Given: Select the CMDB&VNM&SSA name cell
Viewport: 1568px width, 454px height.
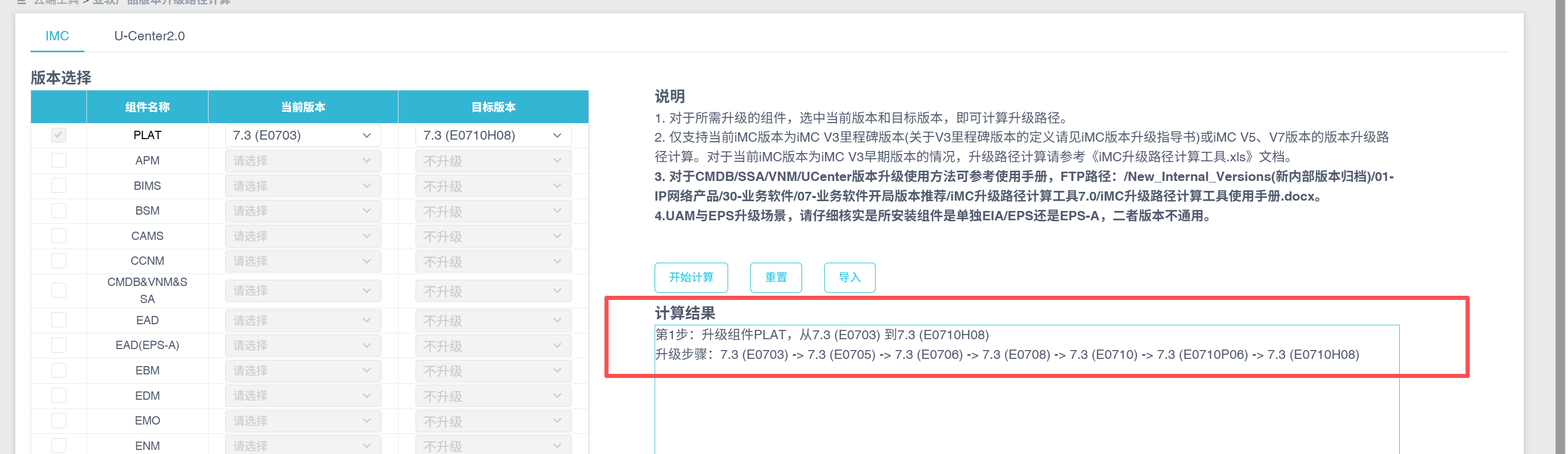Looking at the screenshot, I should (147, 291).
